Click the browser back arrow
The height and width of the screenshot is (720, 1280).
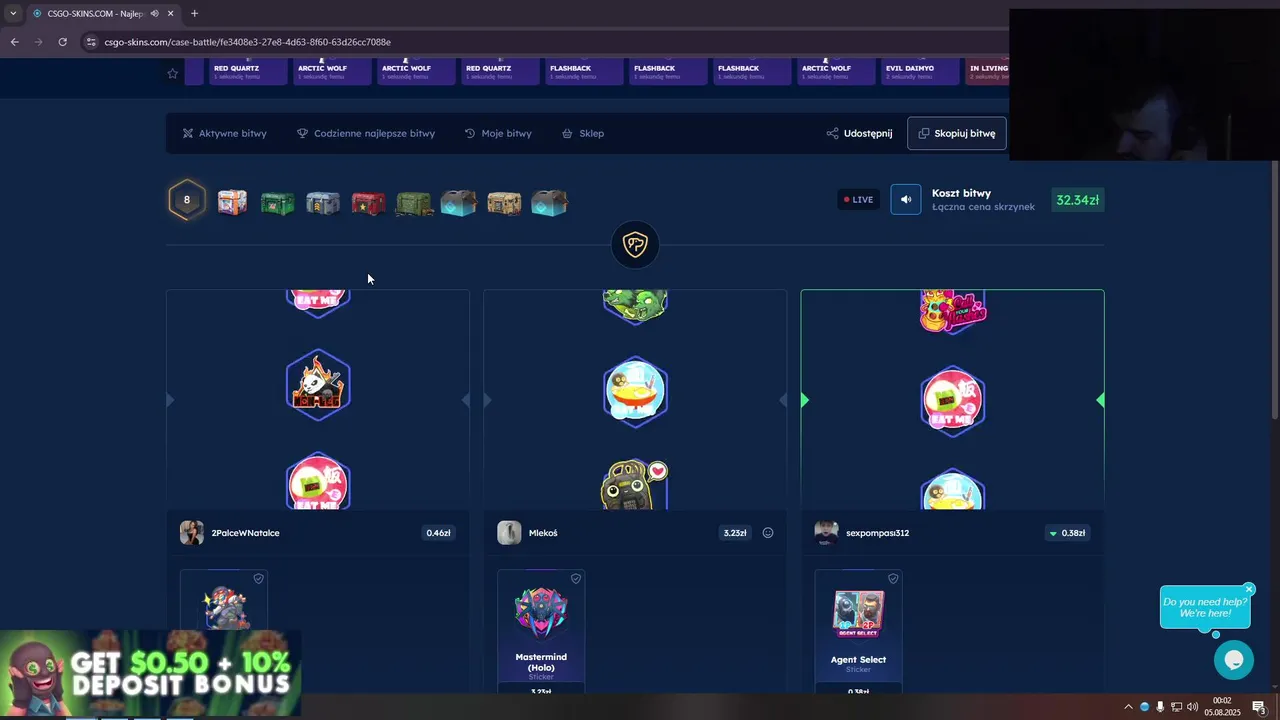[14, 42]
